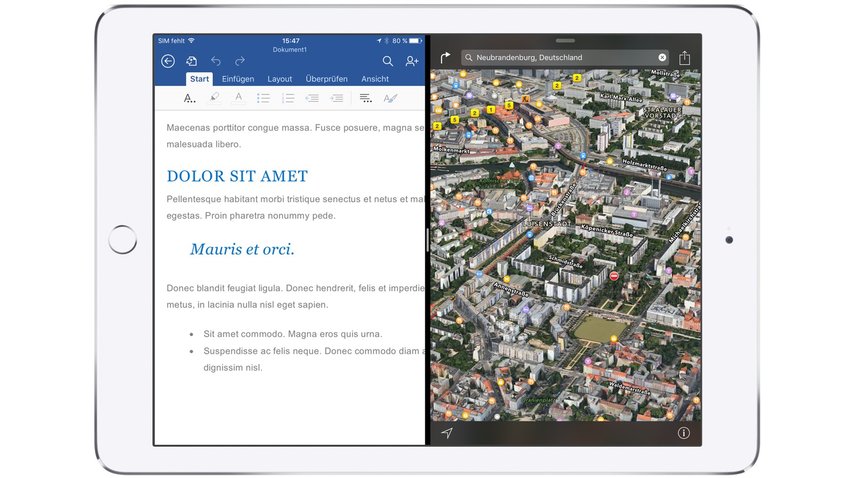This screenshot has width=850, height=478.
Task: Tap the Köpenicker Straße map label
Action: pos(607,230)
